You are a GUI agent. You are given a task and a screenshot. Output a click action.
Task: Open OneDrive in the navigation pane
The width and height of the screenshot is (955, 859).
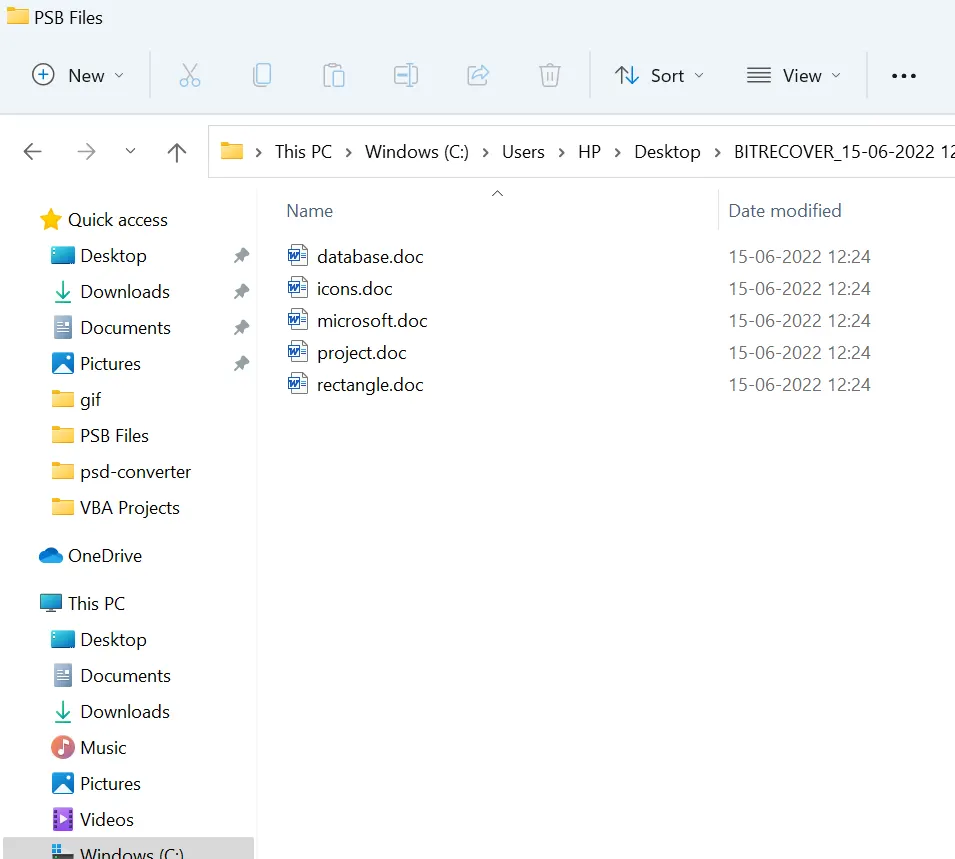tap(104, 556)
